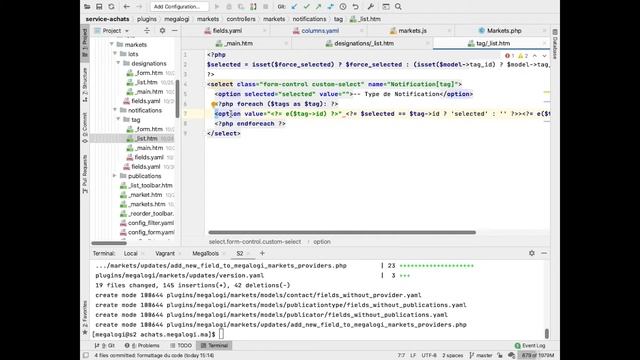Click the yellow warning indicator in editor corner
Image resolution: width=640 pixels, height=360 pixels.
523,56
